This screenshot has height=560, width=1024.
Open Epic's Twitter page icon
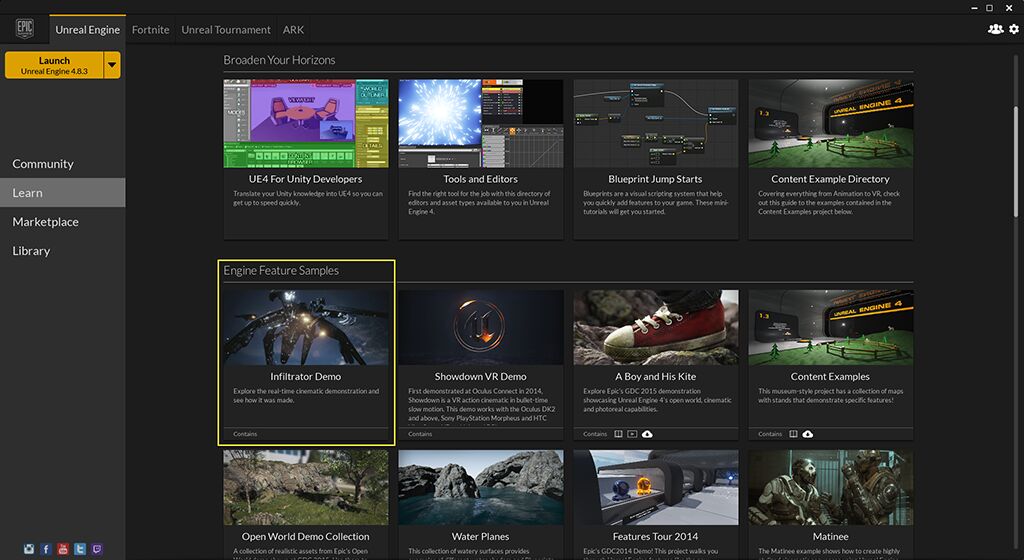coord(80,549)
